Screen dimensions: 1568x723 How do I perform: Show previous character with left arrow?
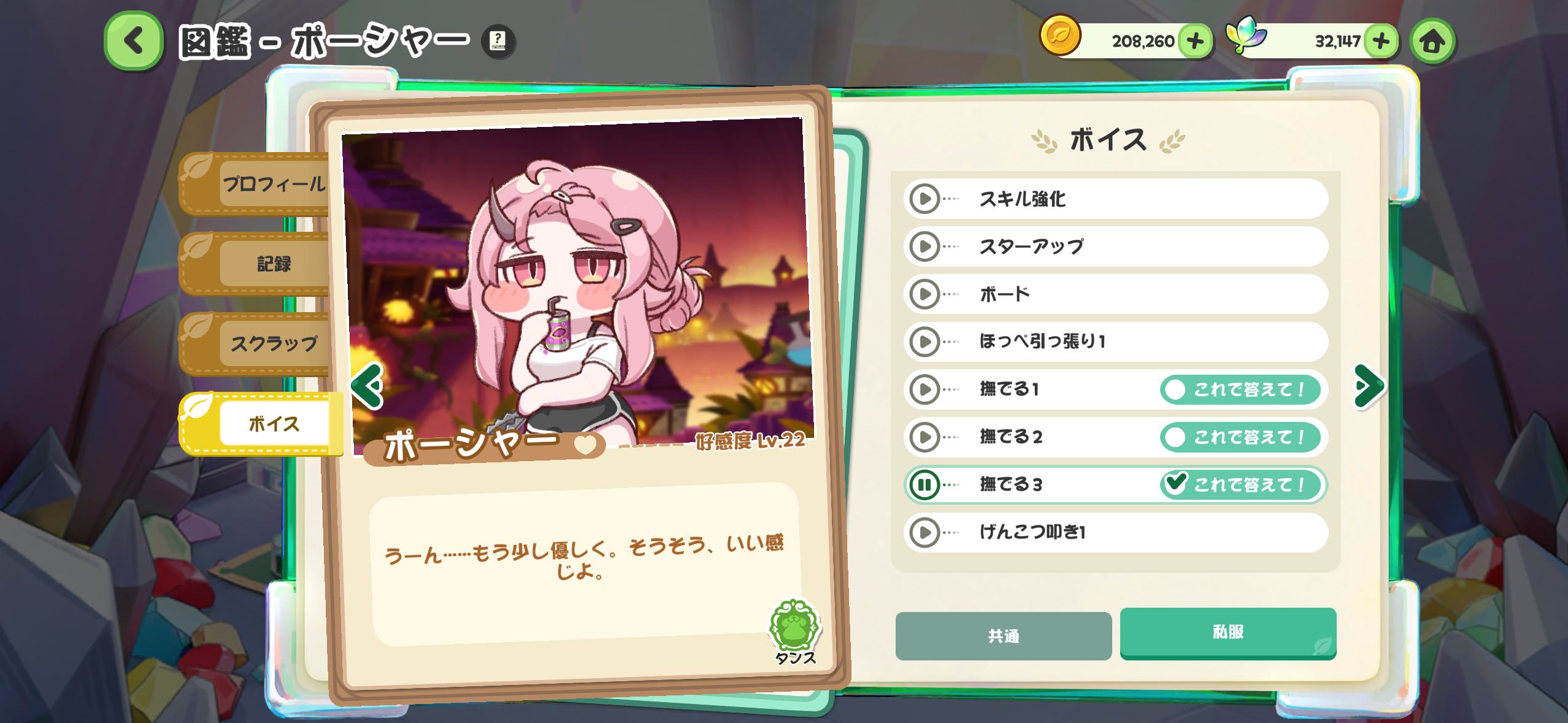point(367,386)
